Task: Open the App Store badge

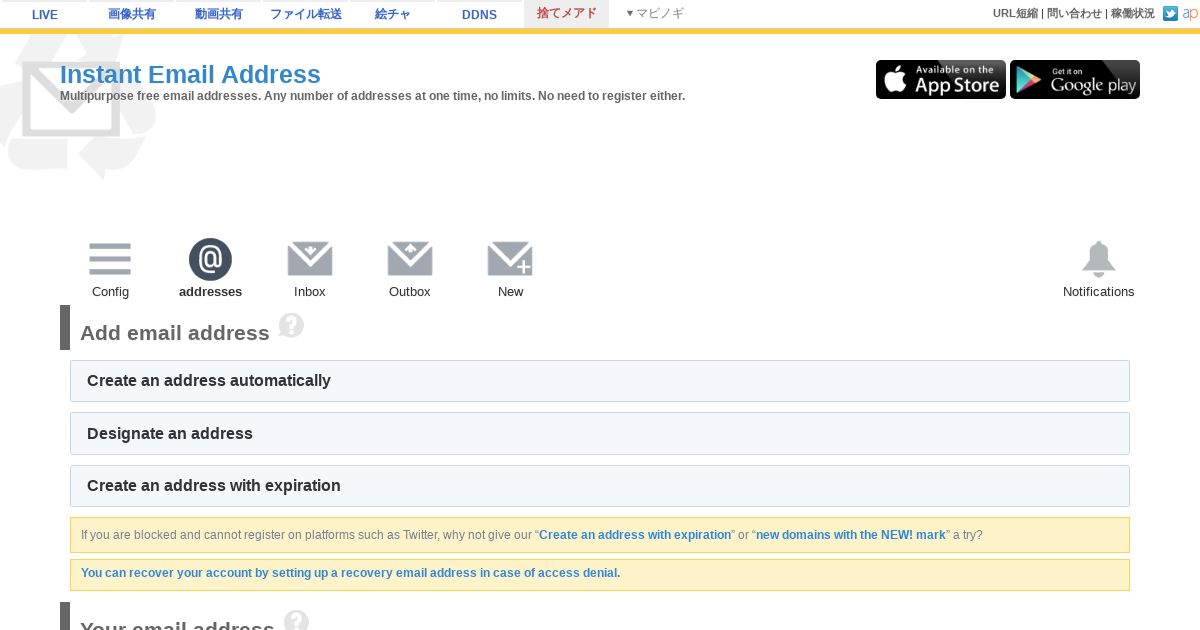Action: [941, 79]
